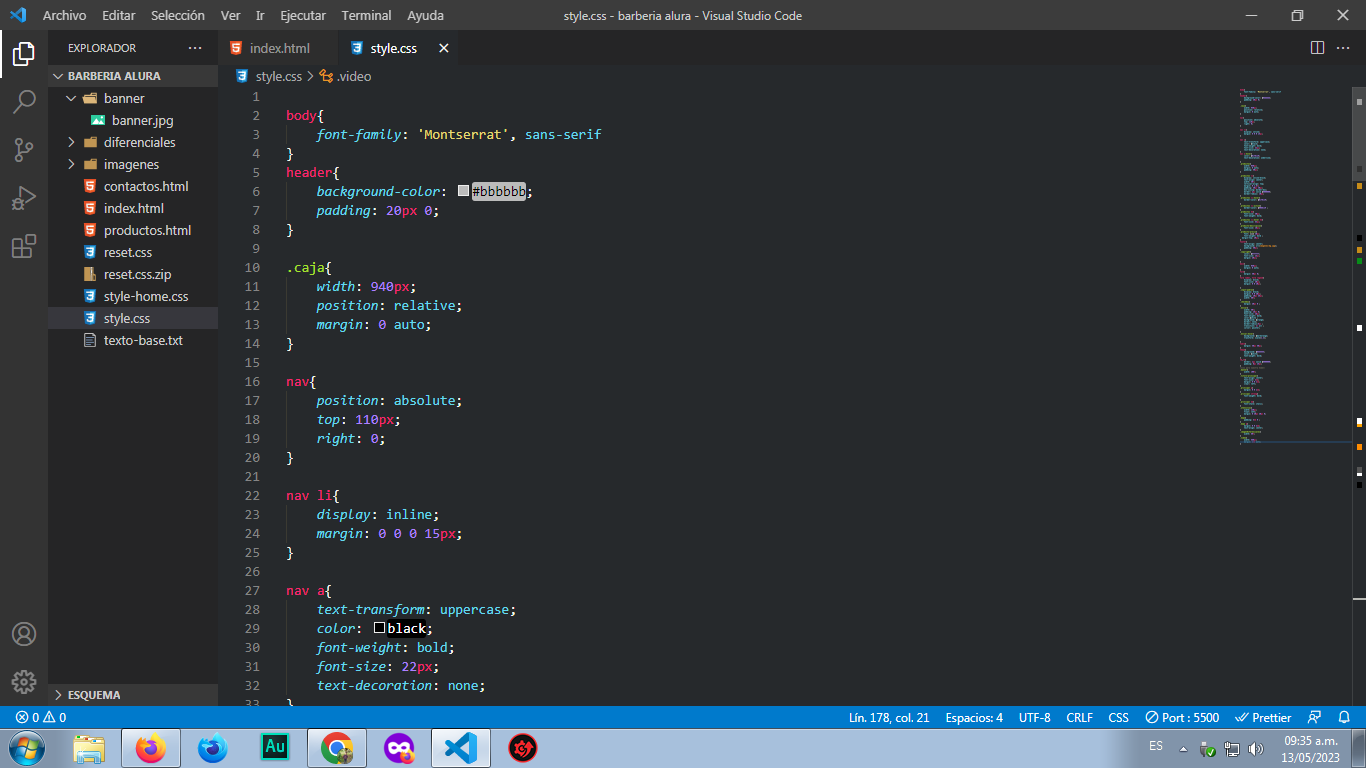Click UTF-8 encoding selector
The height and width of the screenshot is (768, 1366).
click(x=1034, y=717)
